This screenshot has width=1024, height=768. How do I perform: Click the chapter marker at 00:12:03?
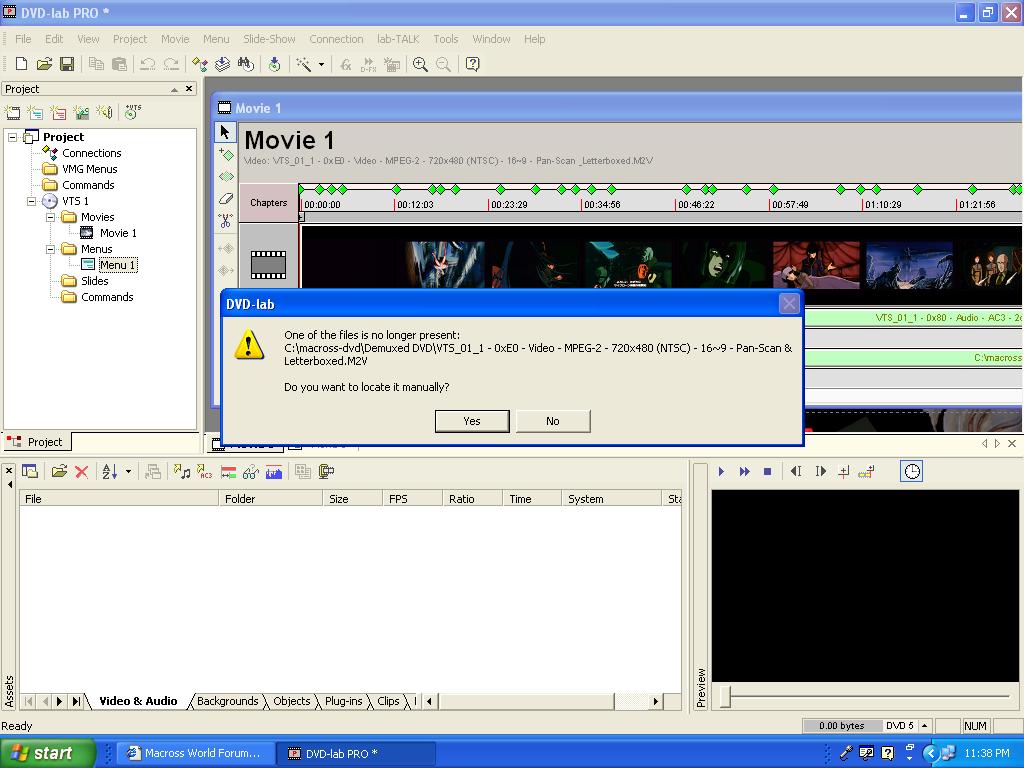click(x=396, y=189)
